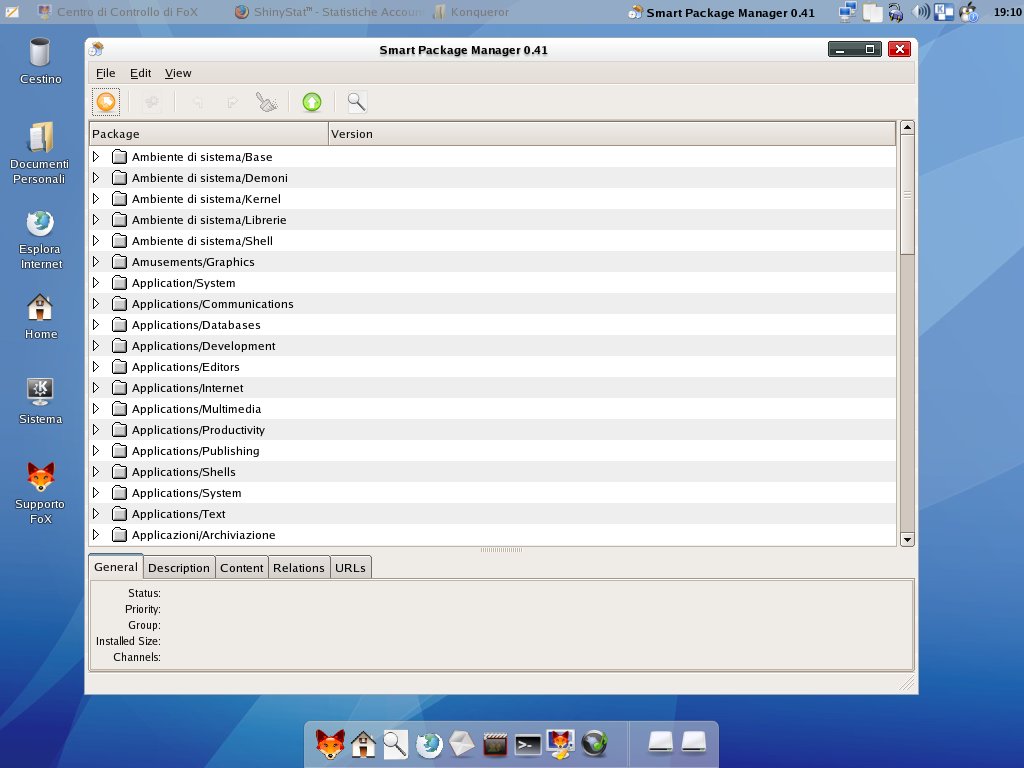Open the File menu
The height and width of the screenshot is (768, 1024).
coord(105,73)
